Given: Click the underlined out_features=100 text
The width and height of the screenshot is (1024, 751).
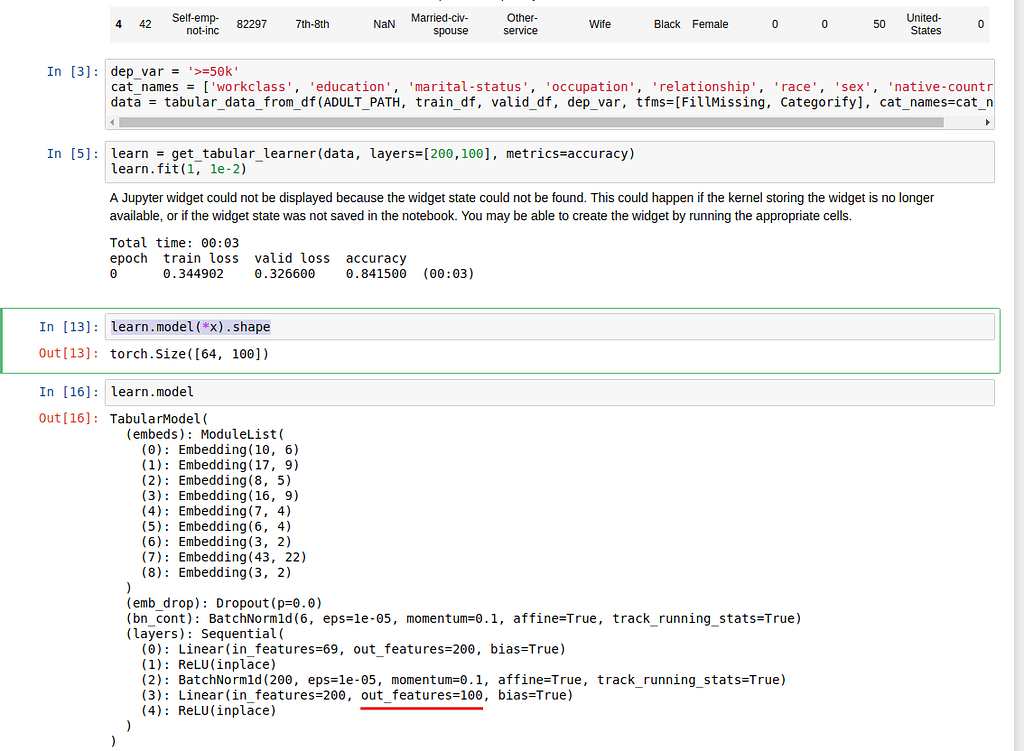Looking at the screenshot, I should pos(421,695).
